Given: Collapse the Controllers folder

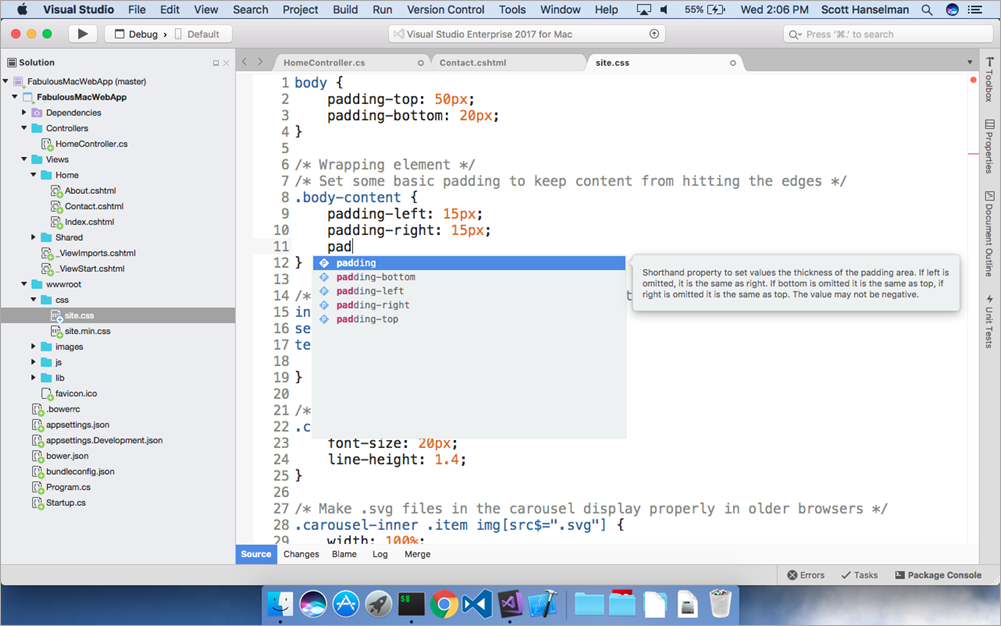Looking at the screenshot, I should pos(24,128).
